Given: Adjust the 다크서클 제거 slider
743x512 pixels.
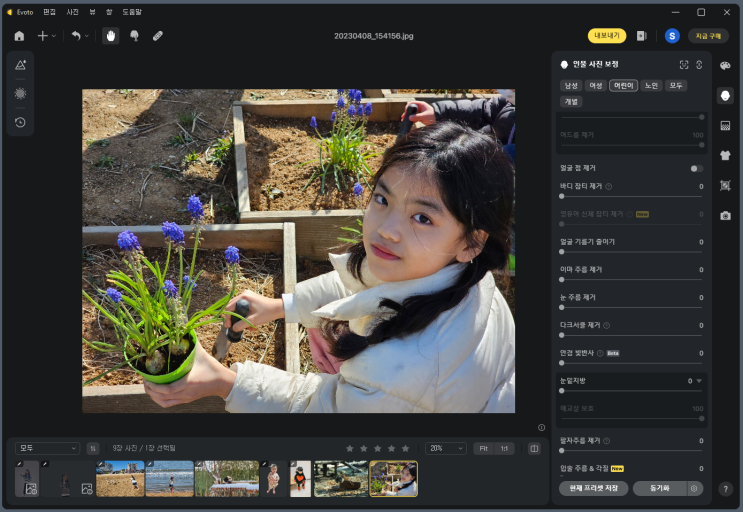Looking at the screenshot, I should pos(631,335).
